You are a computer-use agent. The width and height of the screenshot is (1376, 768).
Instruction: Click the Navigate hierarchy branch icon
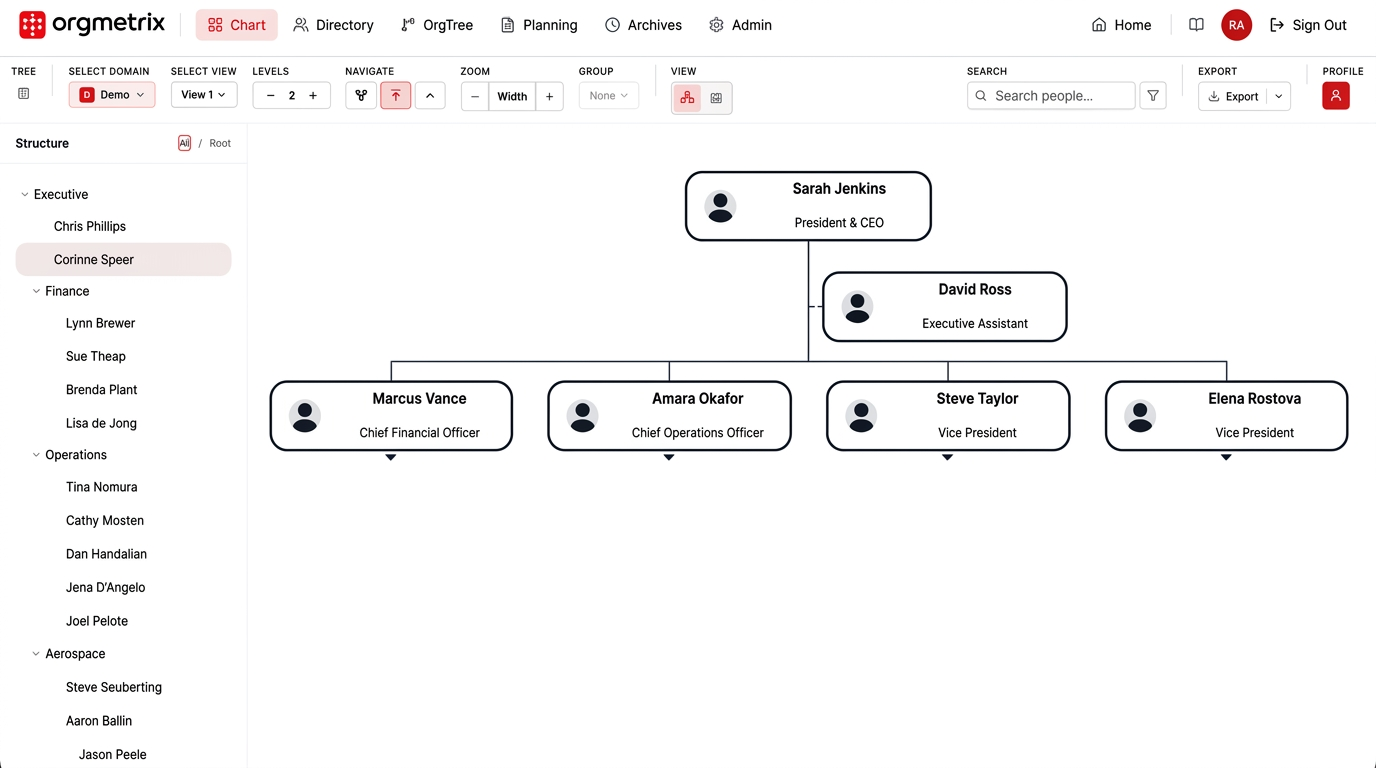361,96
